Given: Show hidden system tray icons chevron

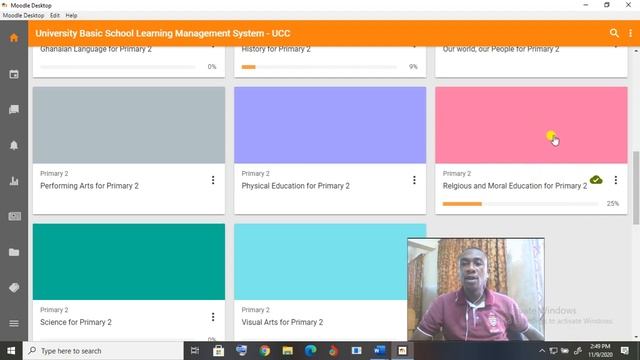Looking at the screenshot, I should 542,351.
